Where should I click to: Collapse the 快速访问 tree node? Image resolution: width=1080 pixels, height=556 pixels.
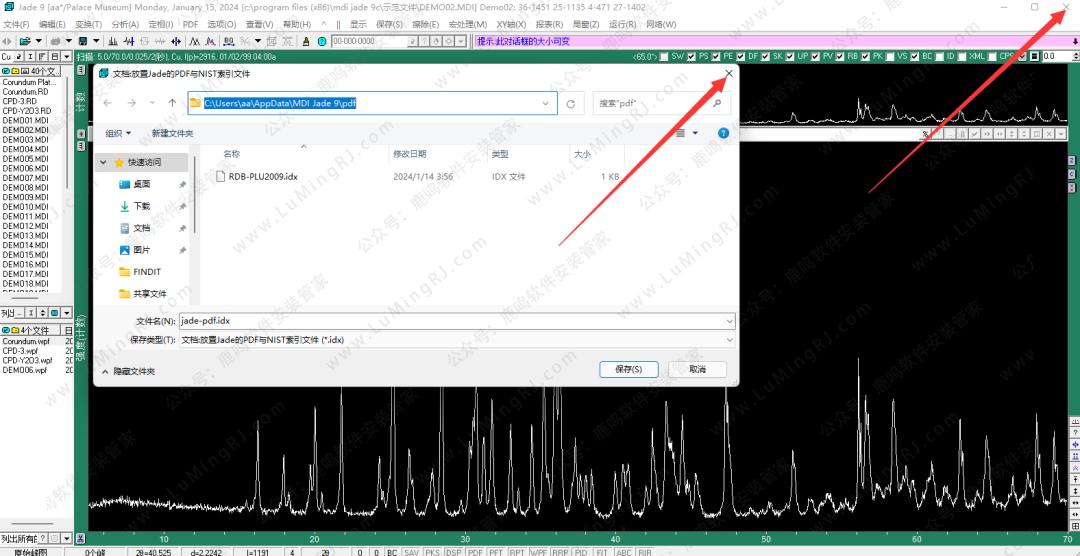click(x=103, y=162)
